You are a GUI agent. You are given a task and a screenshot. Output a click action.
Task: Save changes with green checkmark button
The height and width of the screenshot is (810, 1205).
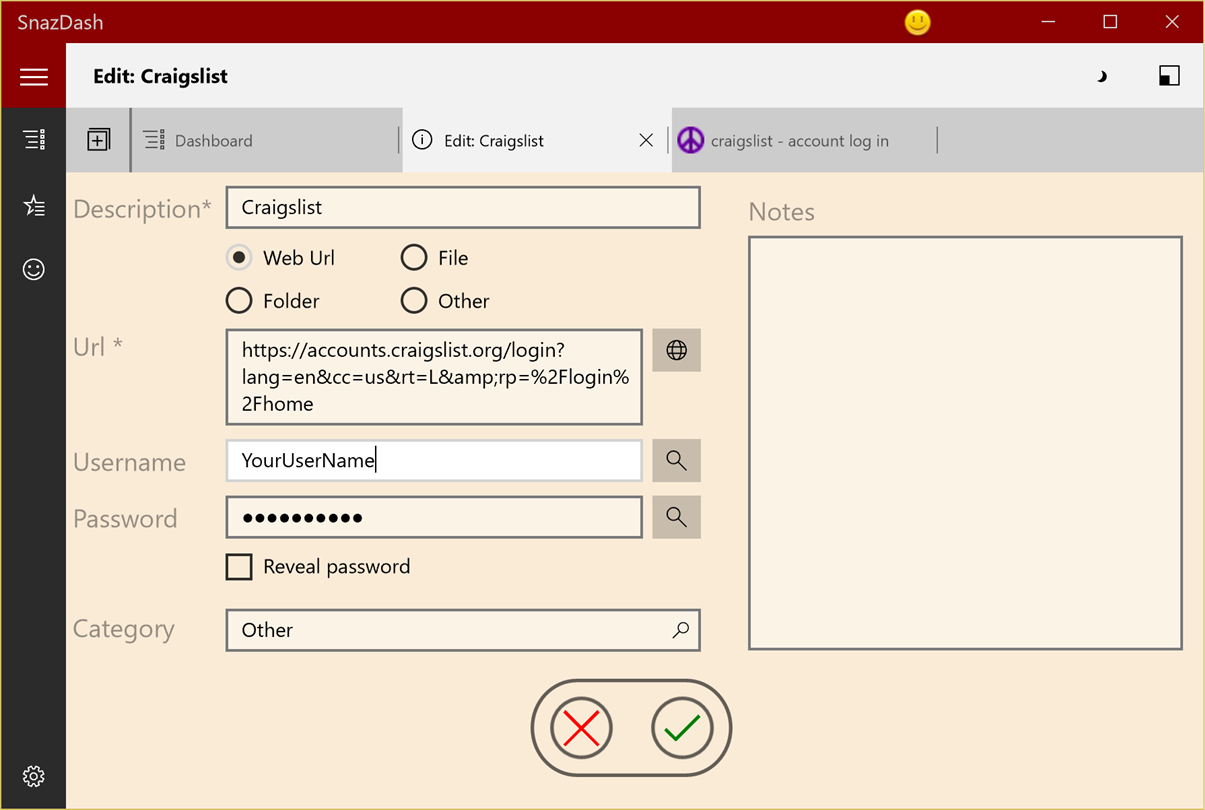[682, 728]
